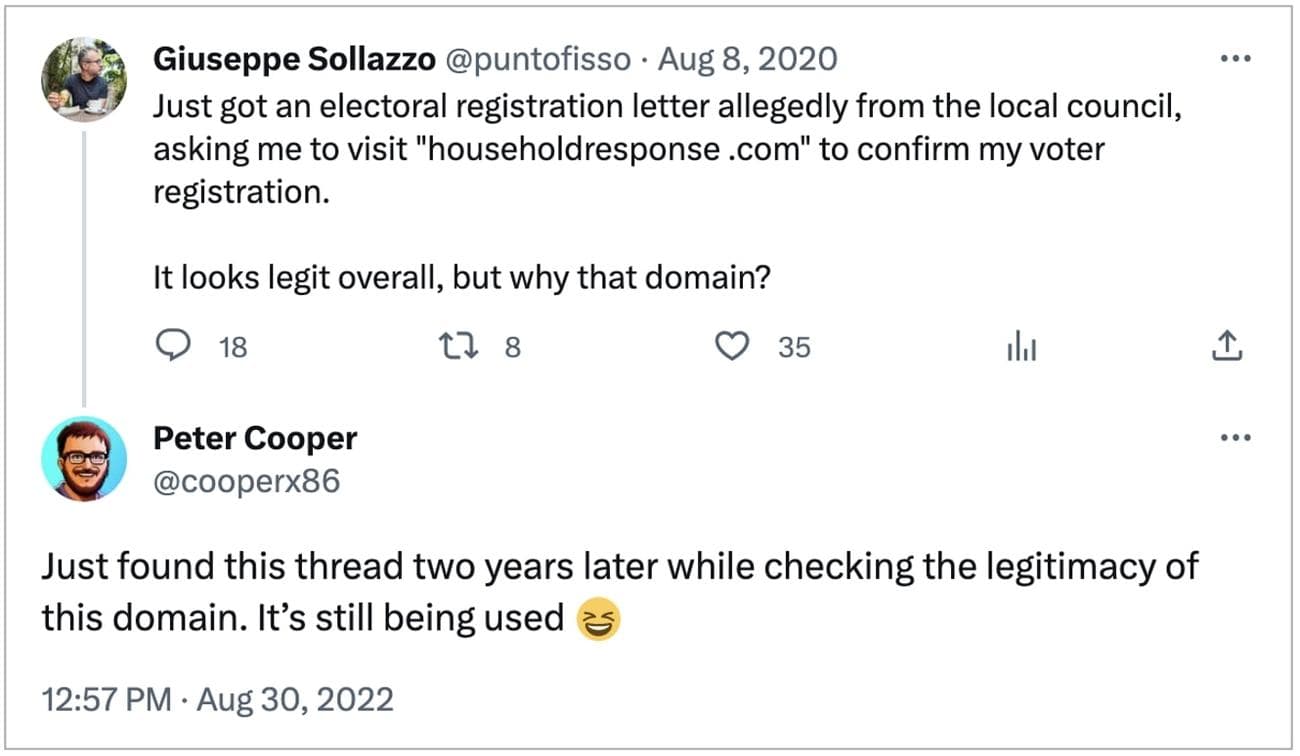Viewport: 1300px width, 756px height.
Task: Open the 12:57 PM · Aug 30, 2022 timestamp
Action: click(x=218, y=698)
